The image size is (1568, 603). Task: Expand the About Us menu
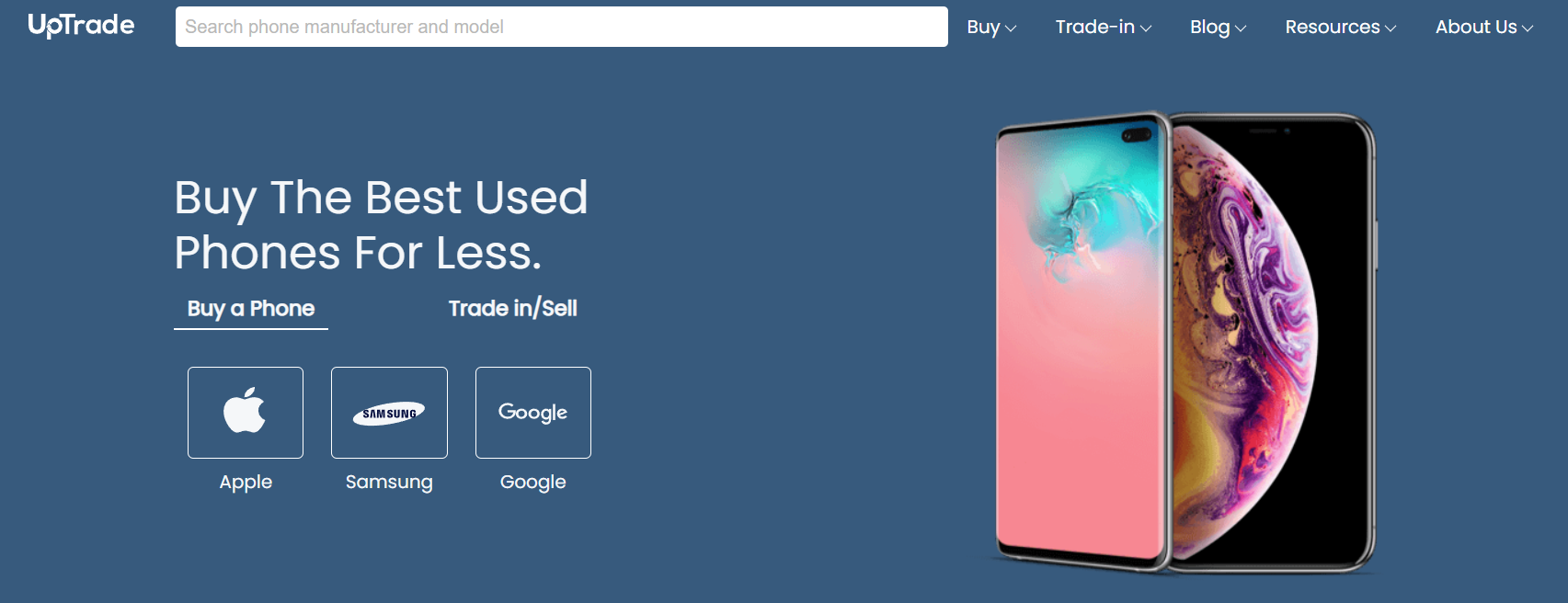1484,28
